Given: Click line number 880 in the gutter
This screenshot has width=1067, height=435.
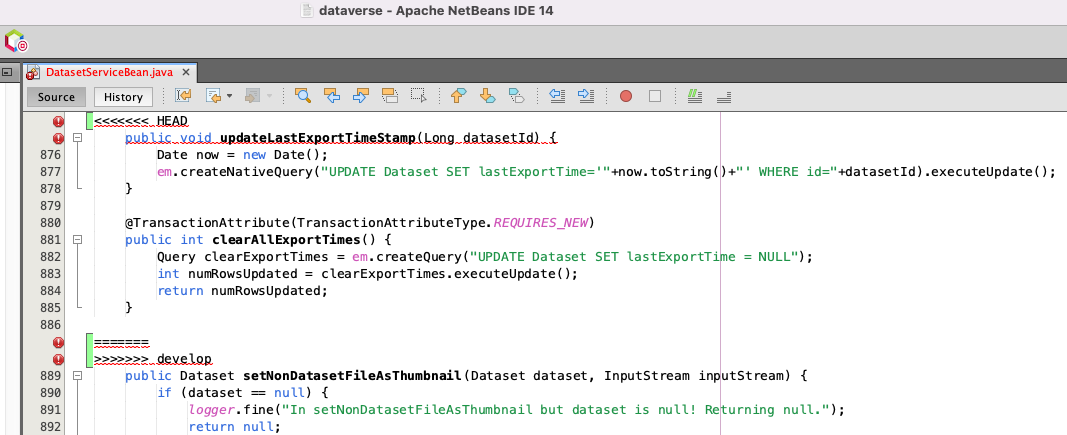Looking at the screenshot, I should (x=51, y=223).
